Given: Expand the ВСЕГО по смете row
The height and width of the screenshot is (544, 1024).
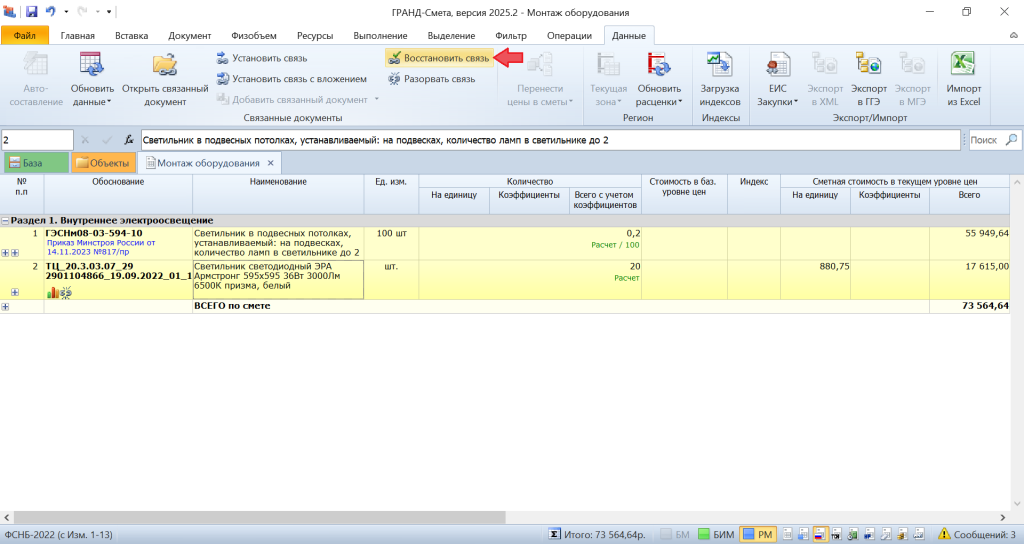Looking at the screenshot, I should 5,306.
